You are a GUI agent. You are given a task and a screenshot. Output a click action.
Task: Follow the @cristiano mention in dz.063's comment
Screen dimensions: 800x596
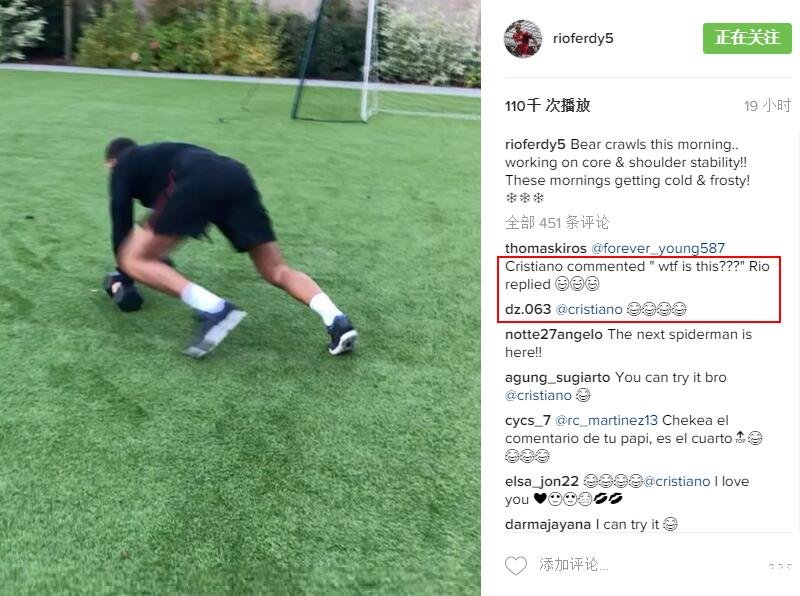589,310
